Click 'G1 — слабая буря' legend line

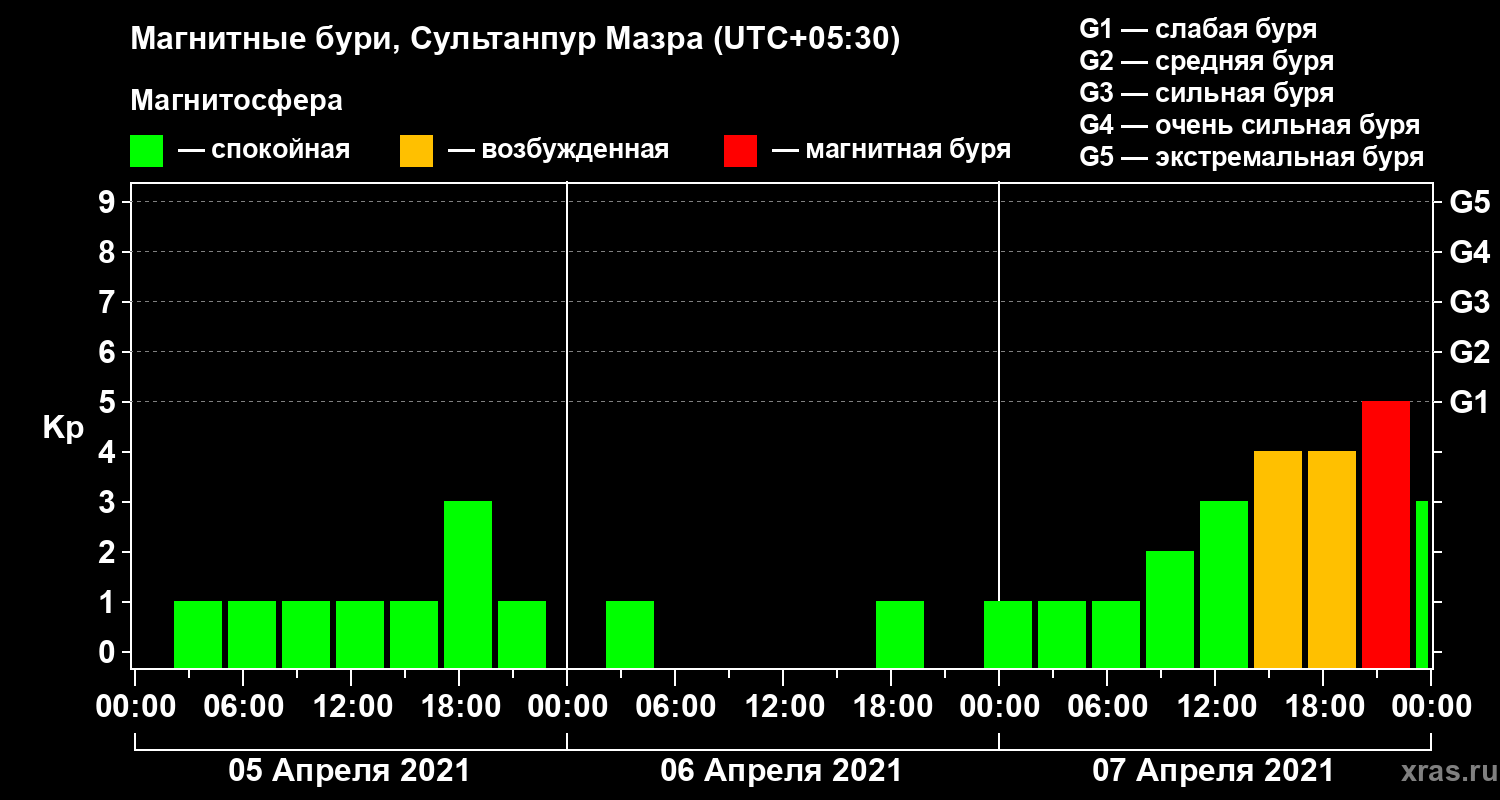pyautogui.click(x=1199, y=29)
